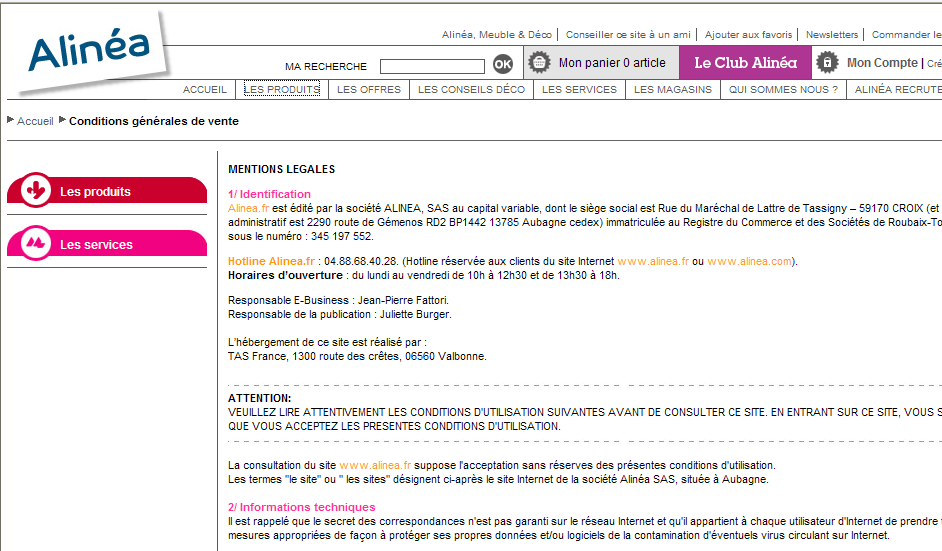The image size is (942, 551).
Task: Click TAS France hosting address line
Action: pos(357,356)
